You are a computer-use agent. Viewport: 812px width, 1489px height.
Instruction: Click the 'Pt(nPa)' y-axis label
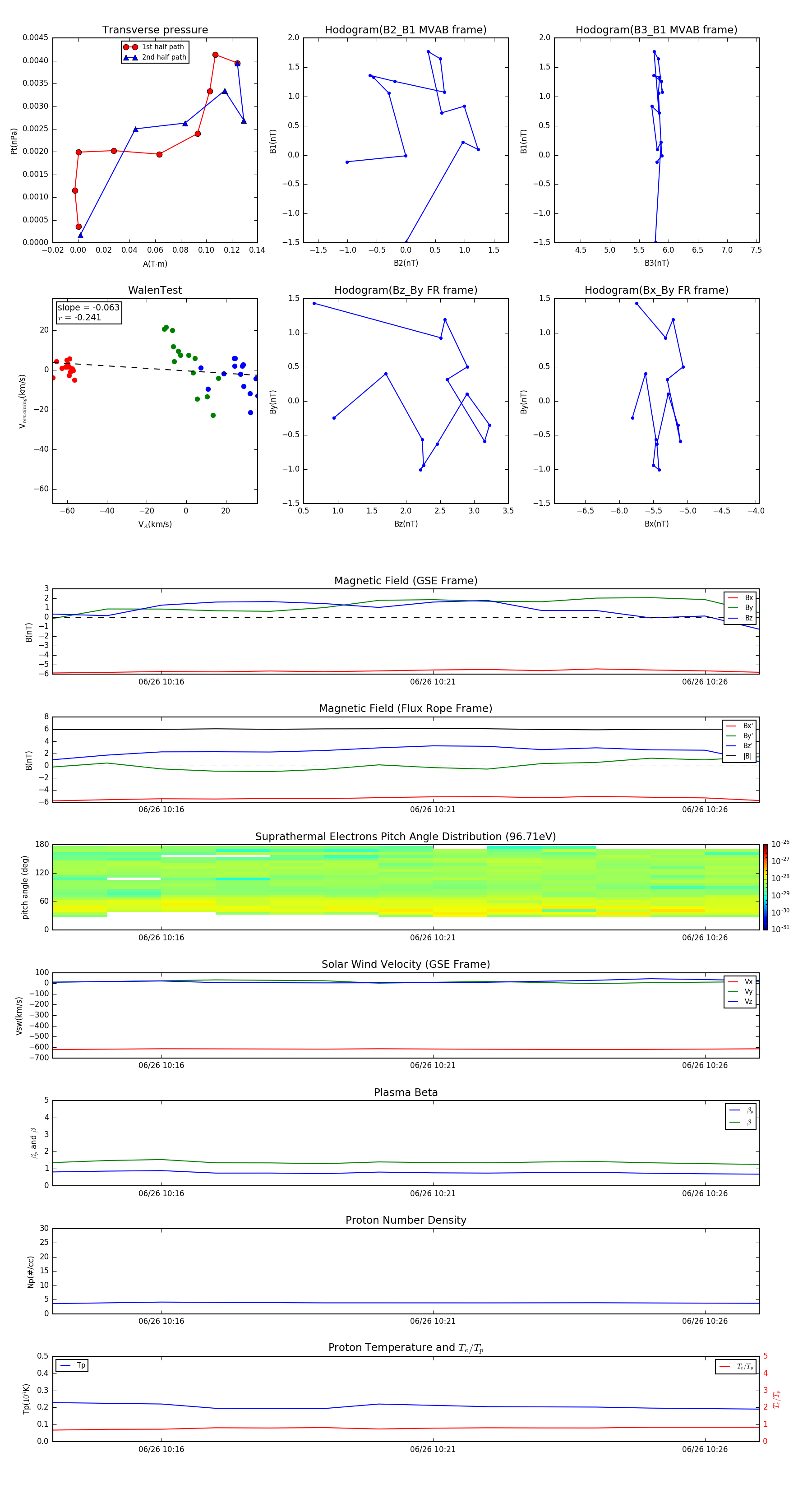coord(14,140)
